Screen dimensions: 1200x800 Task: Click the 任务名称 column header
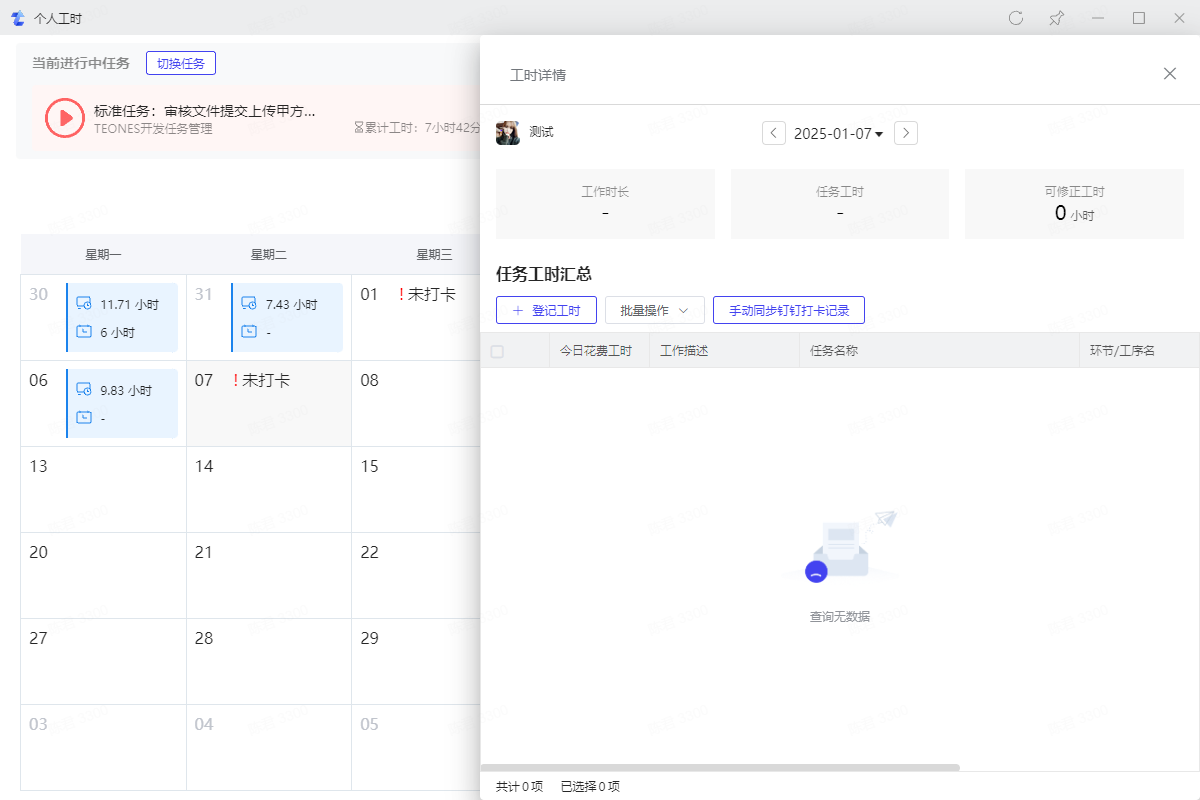(834, 351)
